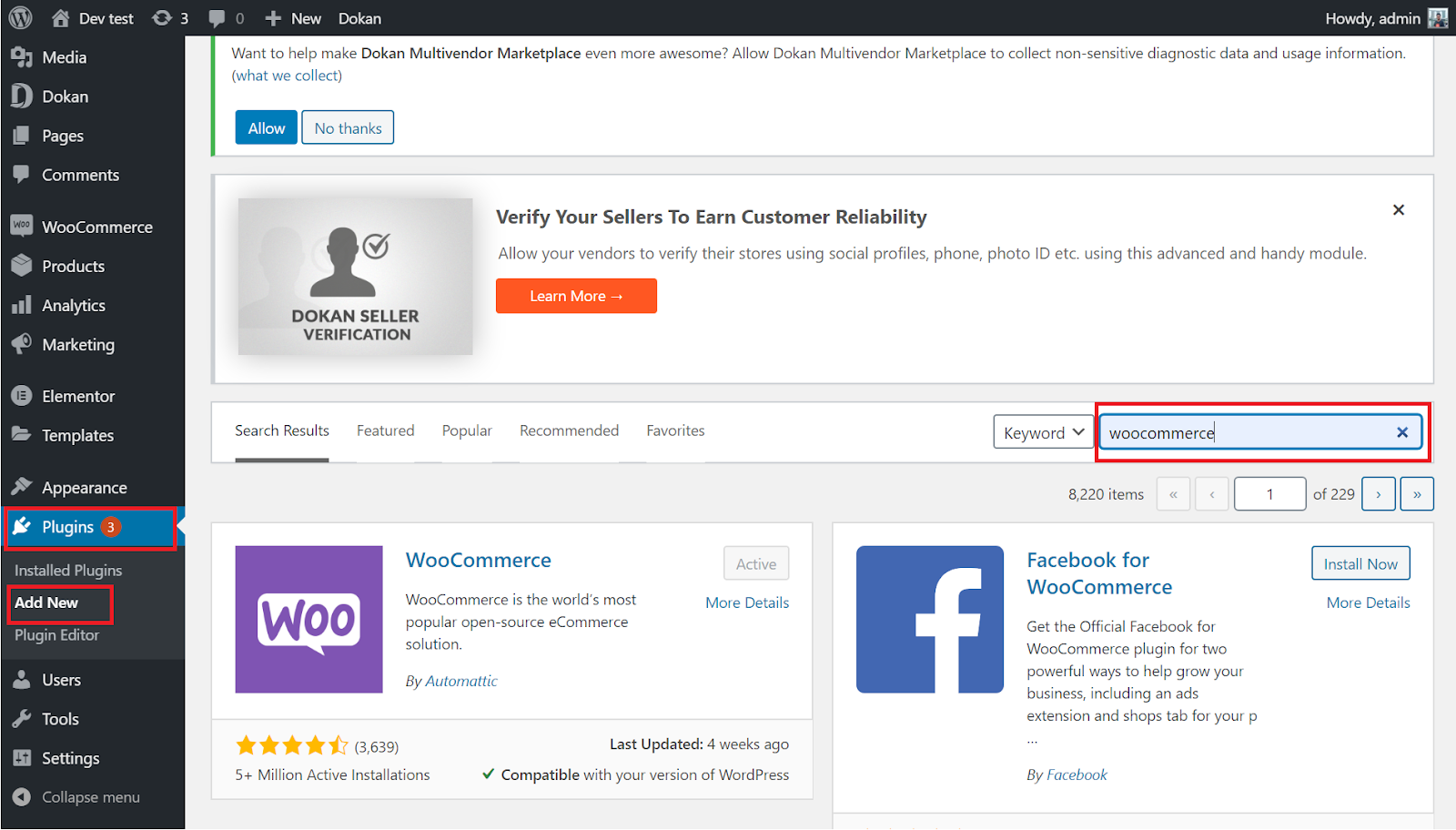The height and width of the screenshot is (830, 1456).
Task: Click the Learn More button
Action: pos(576,296)
